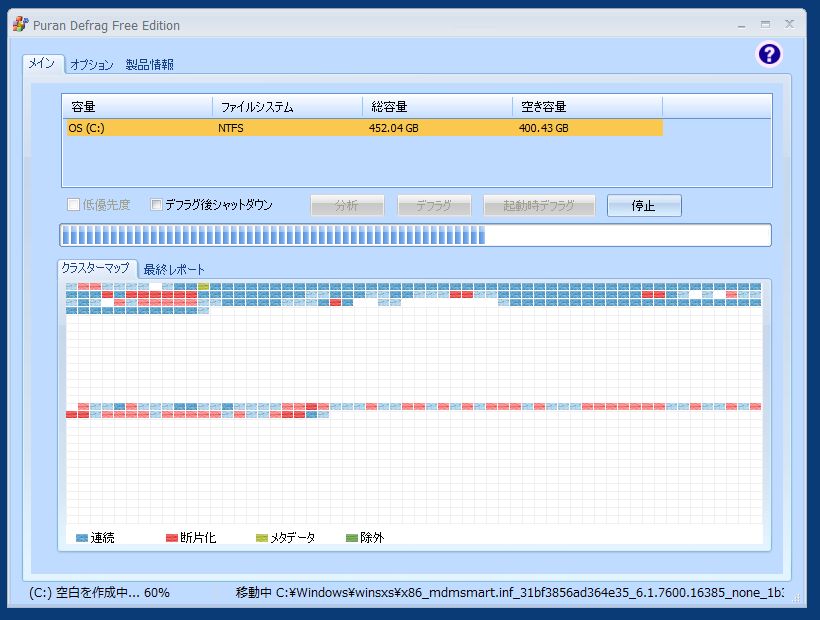The image size is (820, 620).
Task: Click the 分析 button
Action: (347, 205)
